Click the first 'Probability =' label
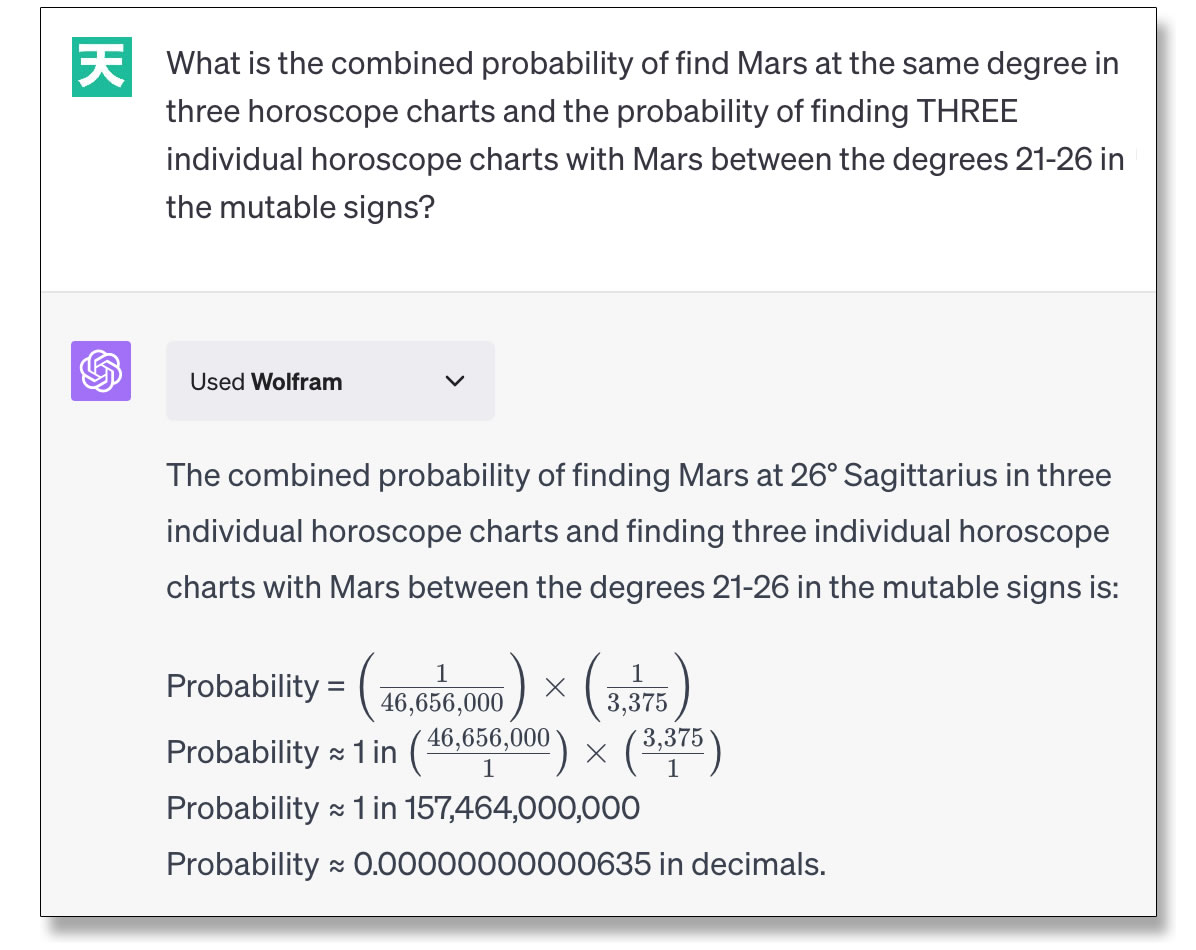Viewport: 1196px width, 950px height. pos(256,686)
